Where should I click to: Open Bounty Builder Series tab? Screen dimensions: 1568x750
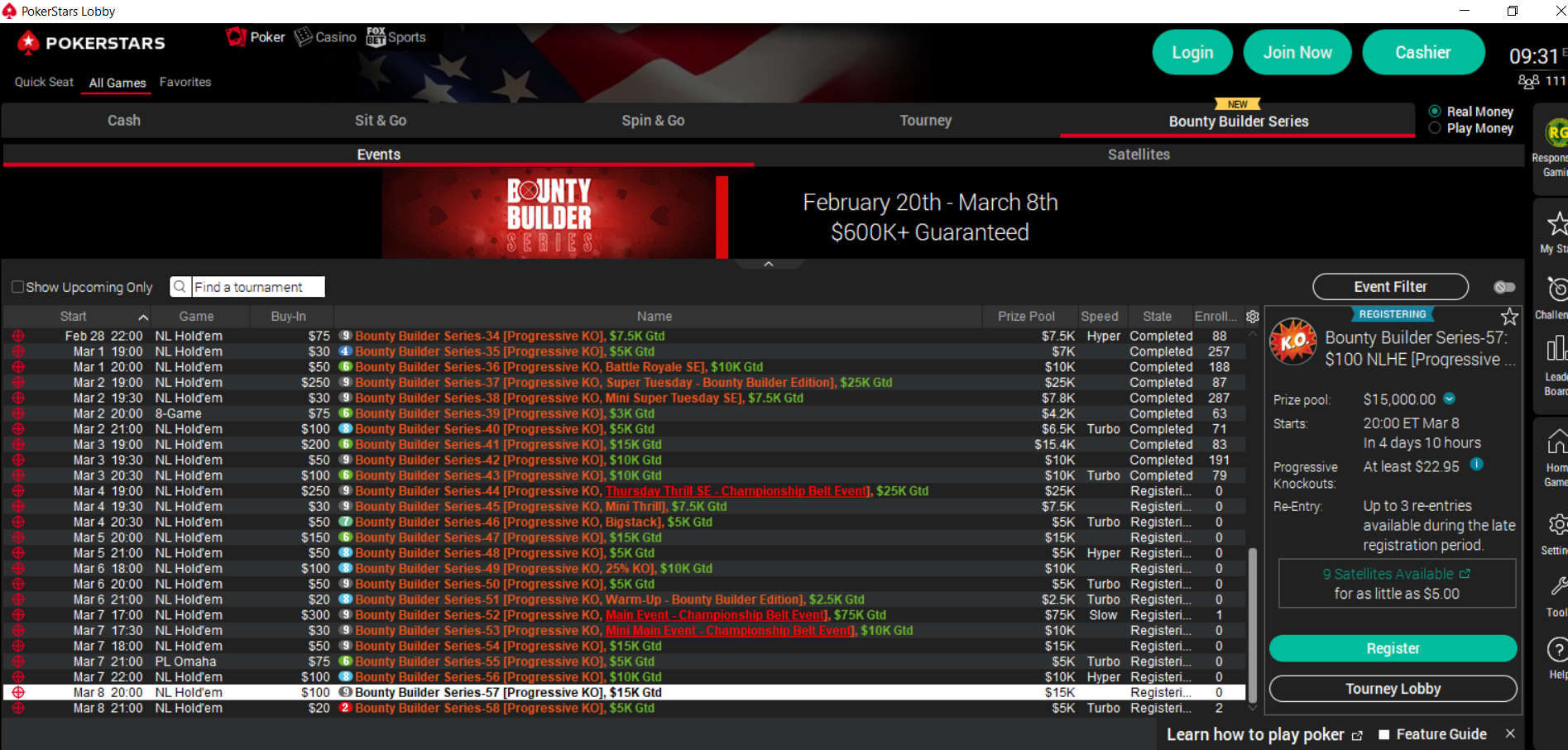point(1238,121)
